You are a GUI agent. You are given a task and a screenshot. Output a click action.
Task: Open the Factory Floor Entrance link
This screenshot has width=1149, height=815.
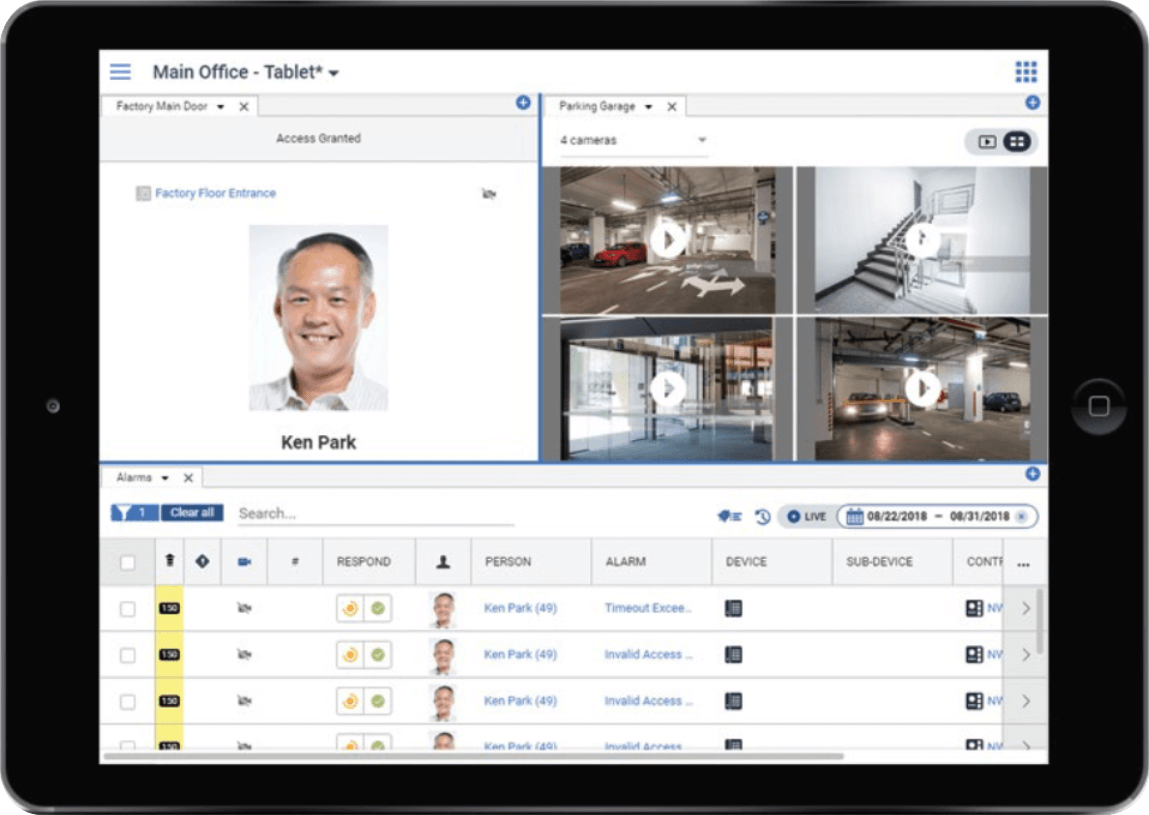pos(215,194)
